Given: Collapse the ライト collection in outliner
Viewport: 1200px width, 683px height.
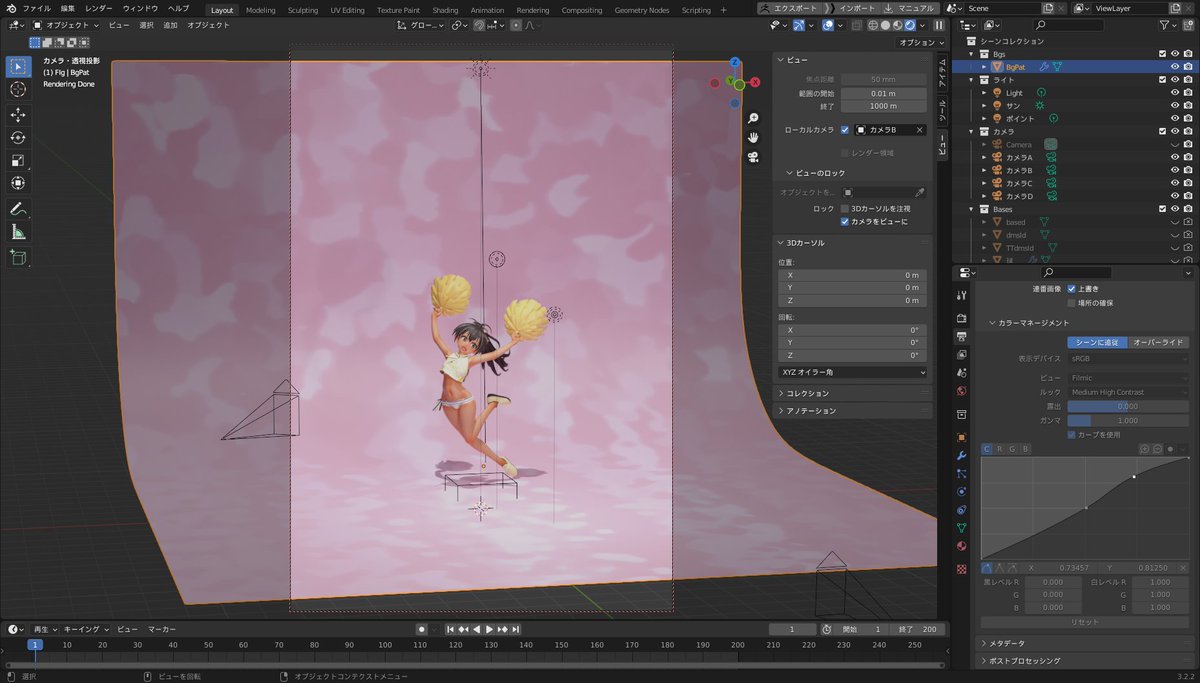Looking at the screenshot, I should coord(972,79).
